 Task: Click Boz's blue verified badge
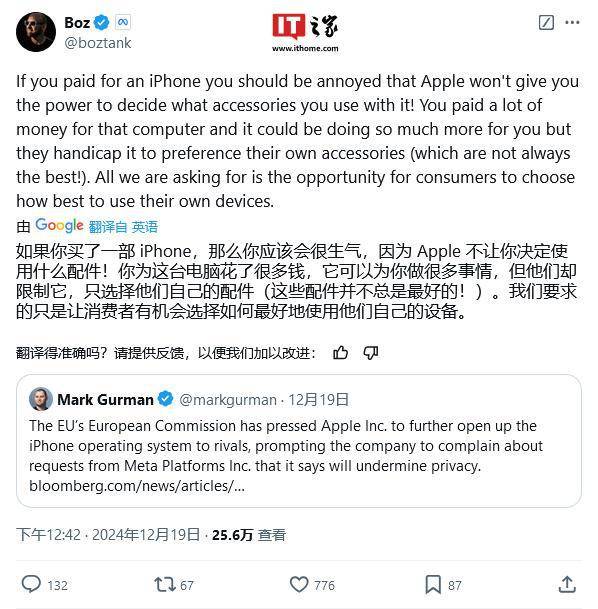point(102,23)
